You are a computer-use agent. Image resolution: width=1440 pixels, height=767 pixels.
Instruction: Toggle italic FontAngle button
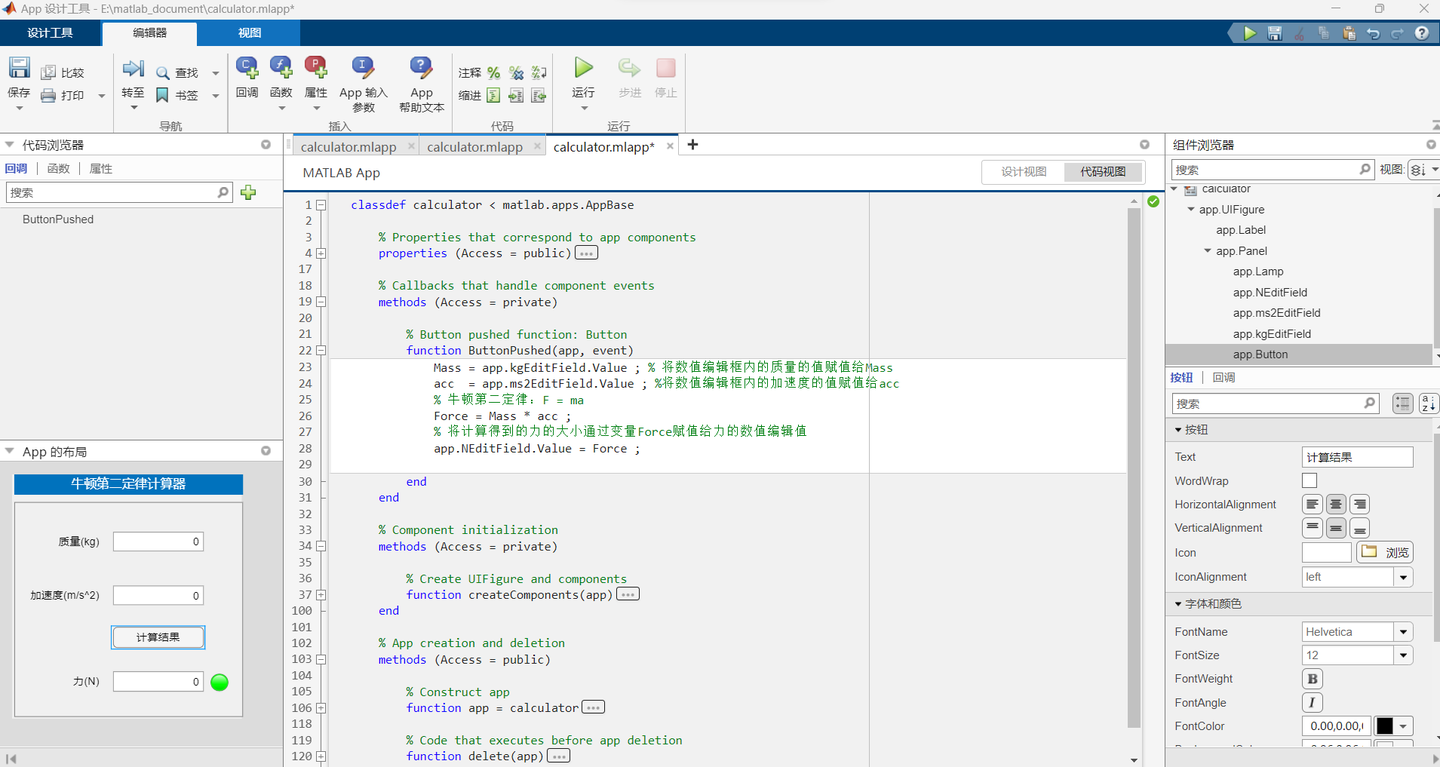(x=1312, y=703)
